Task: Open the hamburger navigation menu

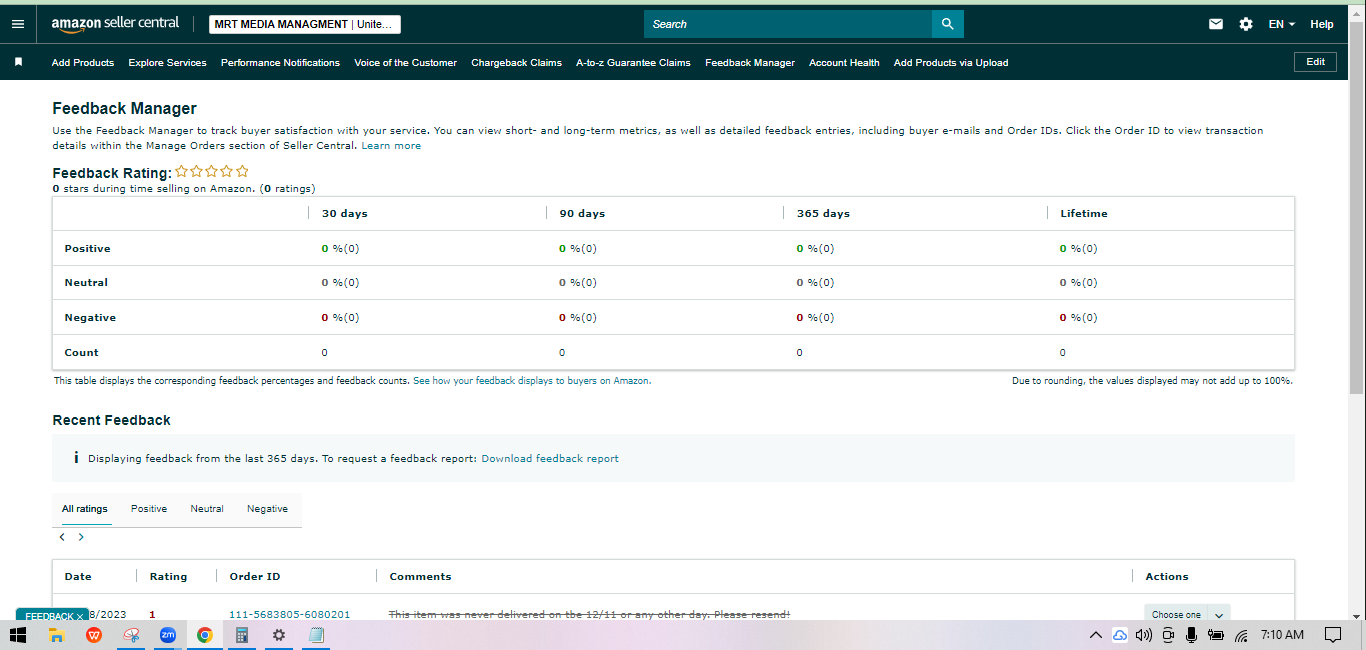Action: [x=17, y=24]
